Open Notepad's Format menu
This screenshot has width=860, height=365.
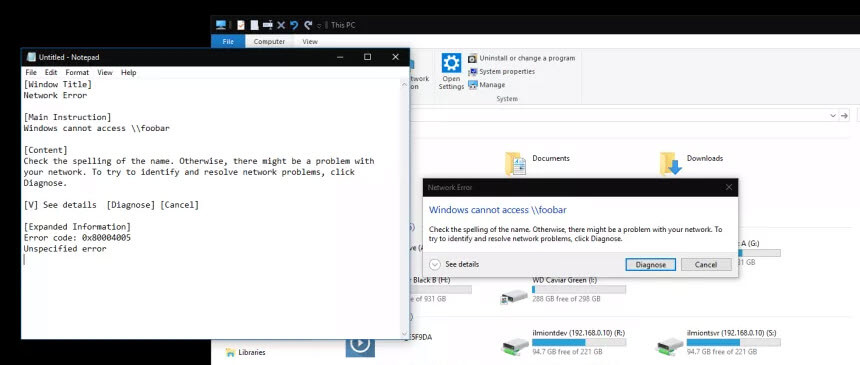[77, 72]
